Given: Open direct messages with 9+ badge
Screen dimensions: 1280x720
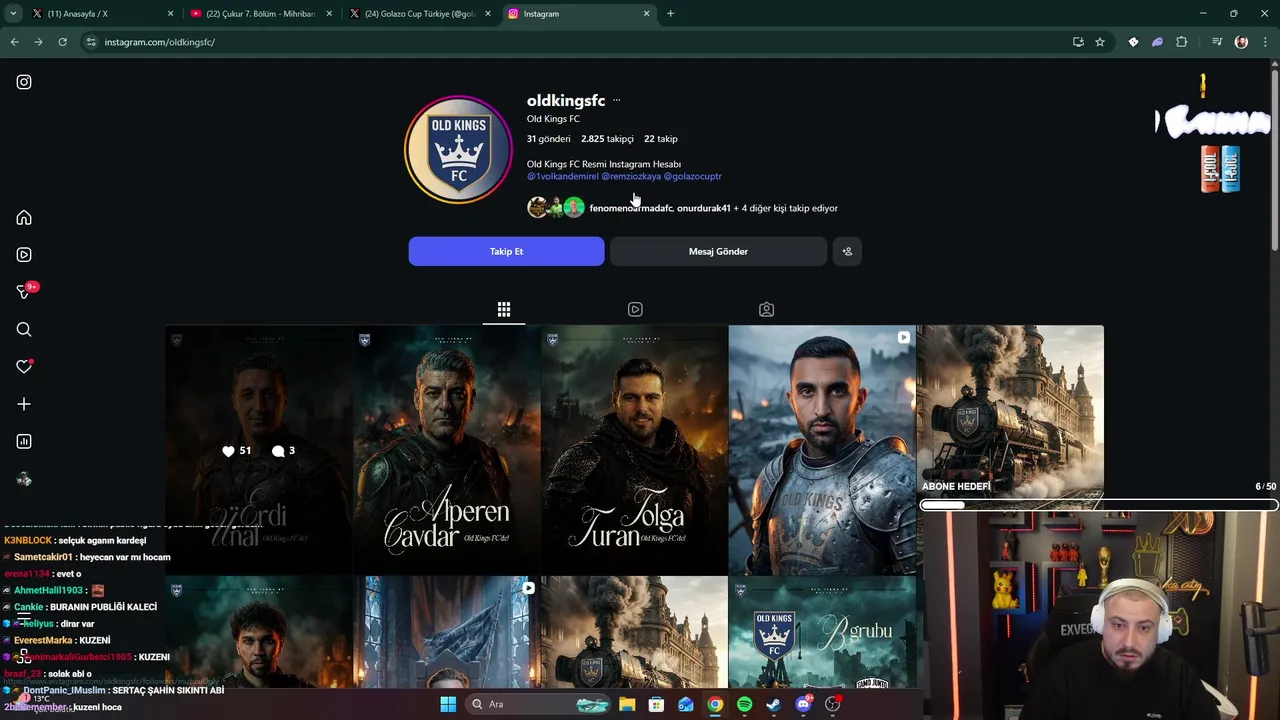Looking at the screenshot, I should point(24,291).
